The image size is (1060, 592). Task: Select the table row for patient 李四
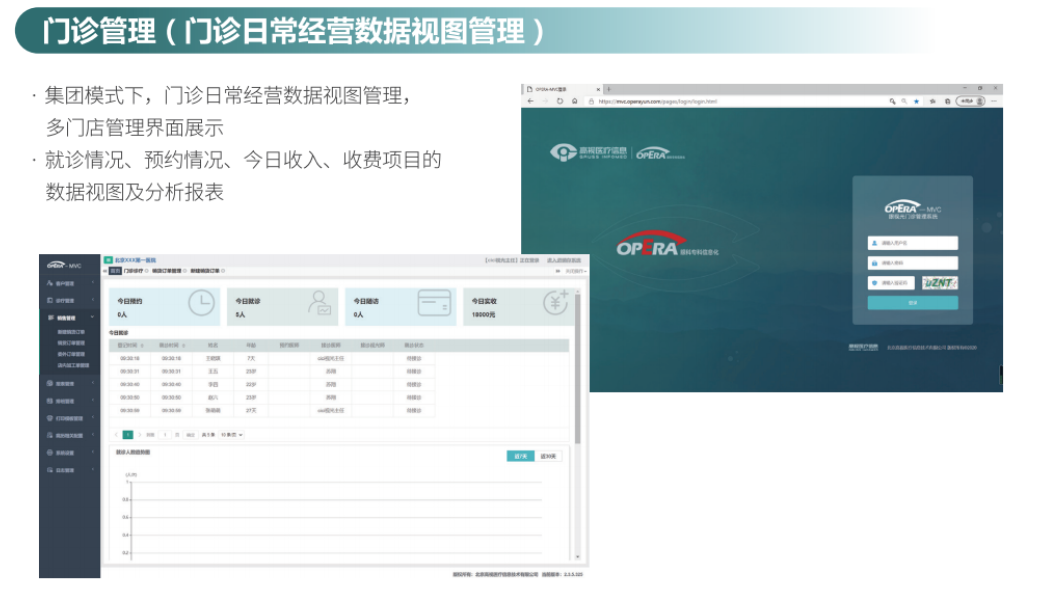[272, 385]
